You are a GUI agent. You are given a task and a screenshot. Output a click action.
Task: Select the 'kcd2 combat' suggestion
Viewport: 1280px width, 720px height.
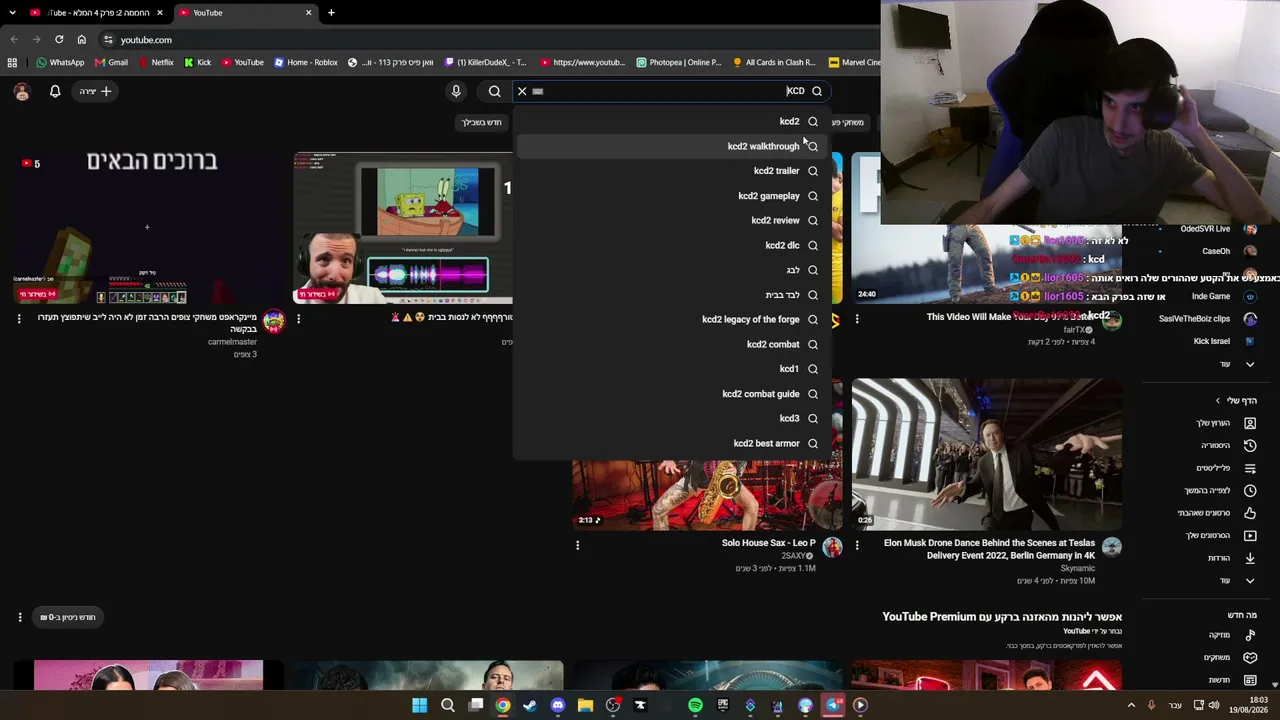[672, 344]
